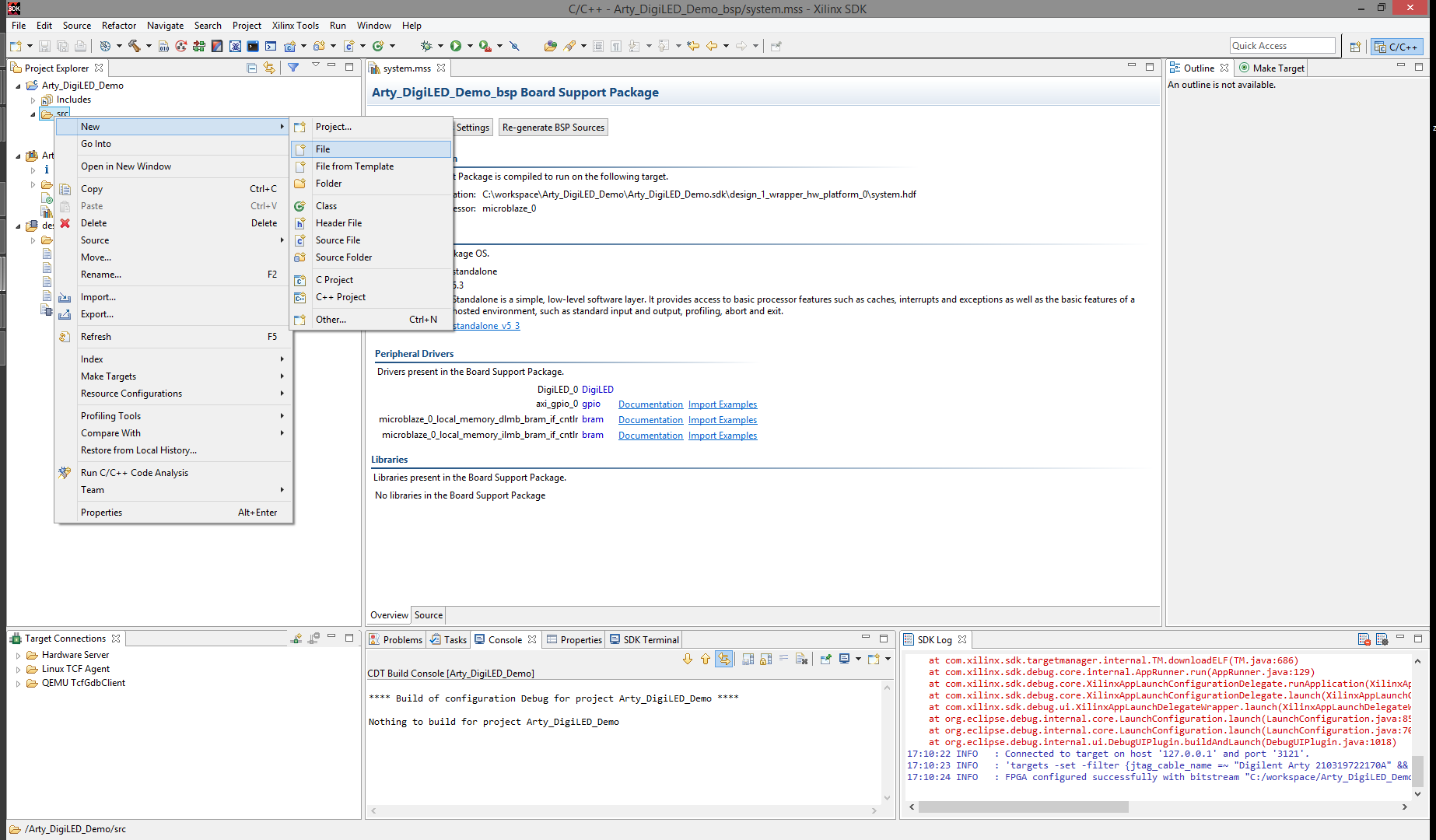Open the Xilinx Tools menu
1436x840 pixels.
pyautogui.click(x=295, y=26)
